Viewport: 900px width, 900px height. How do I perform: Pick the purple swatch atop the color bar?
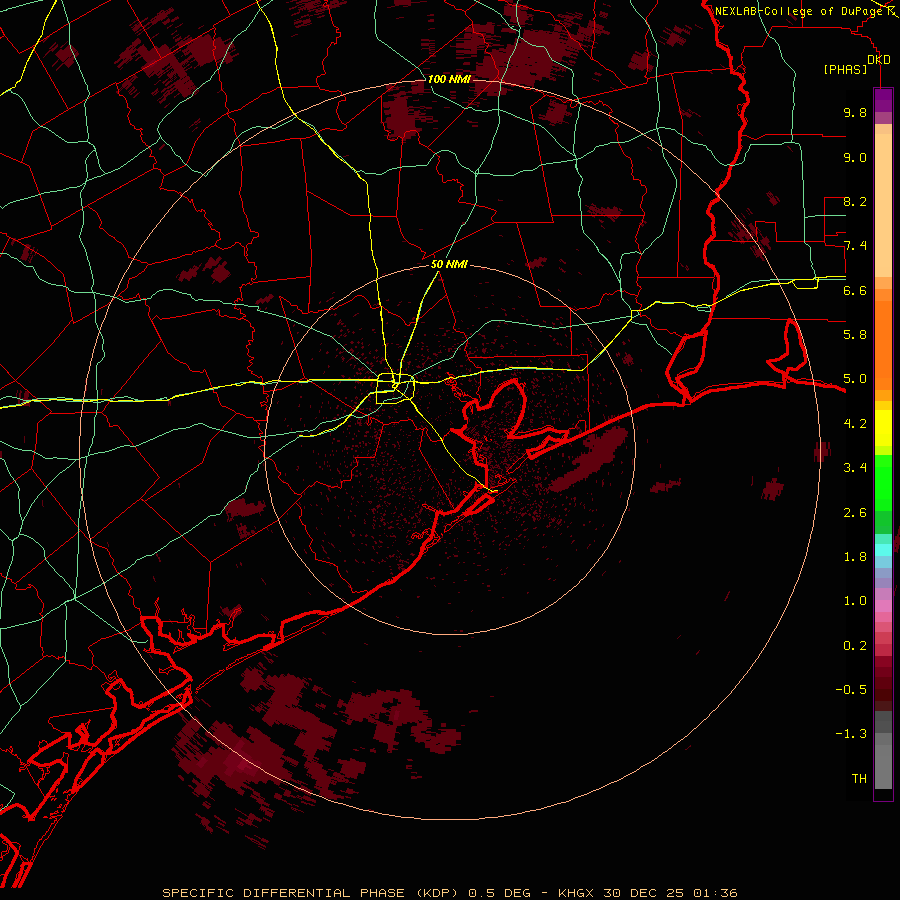coord(883,100)
